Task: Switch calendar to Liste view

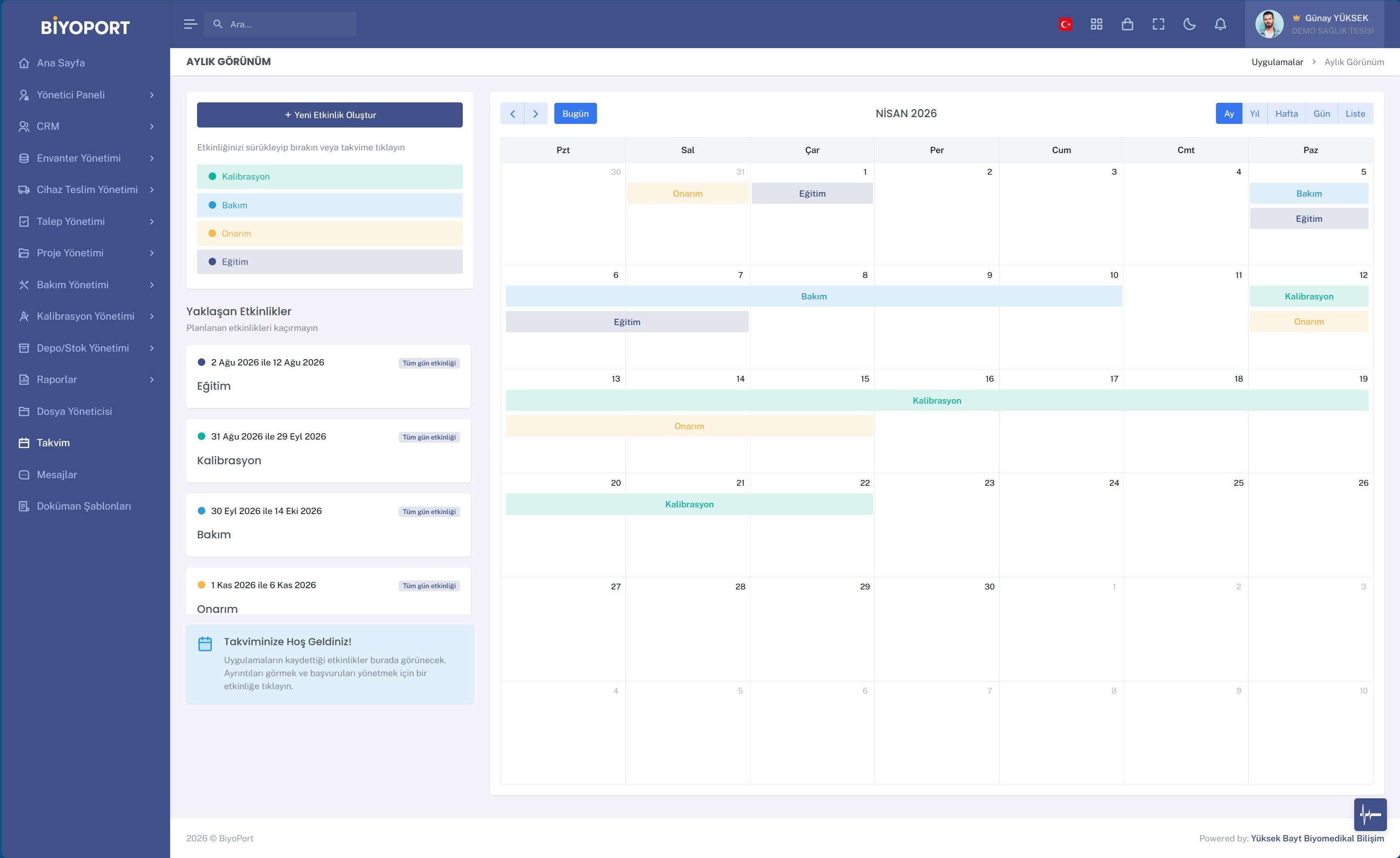Action: tap(1355, 114)
